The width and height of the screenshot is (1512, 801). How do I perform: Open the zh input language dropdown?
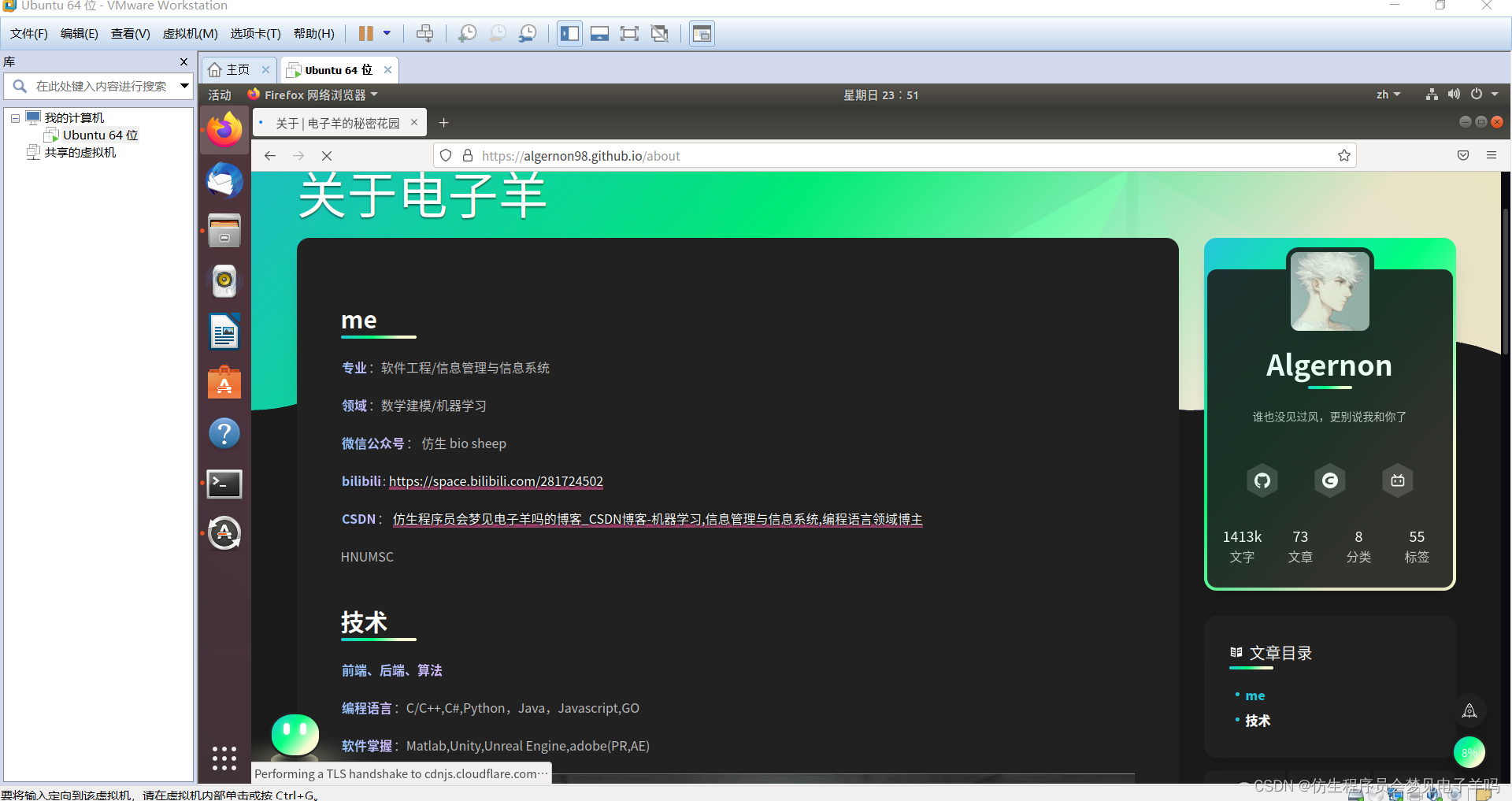1388,95
